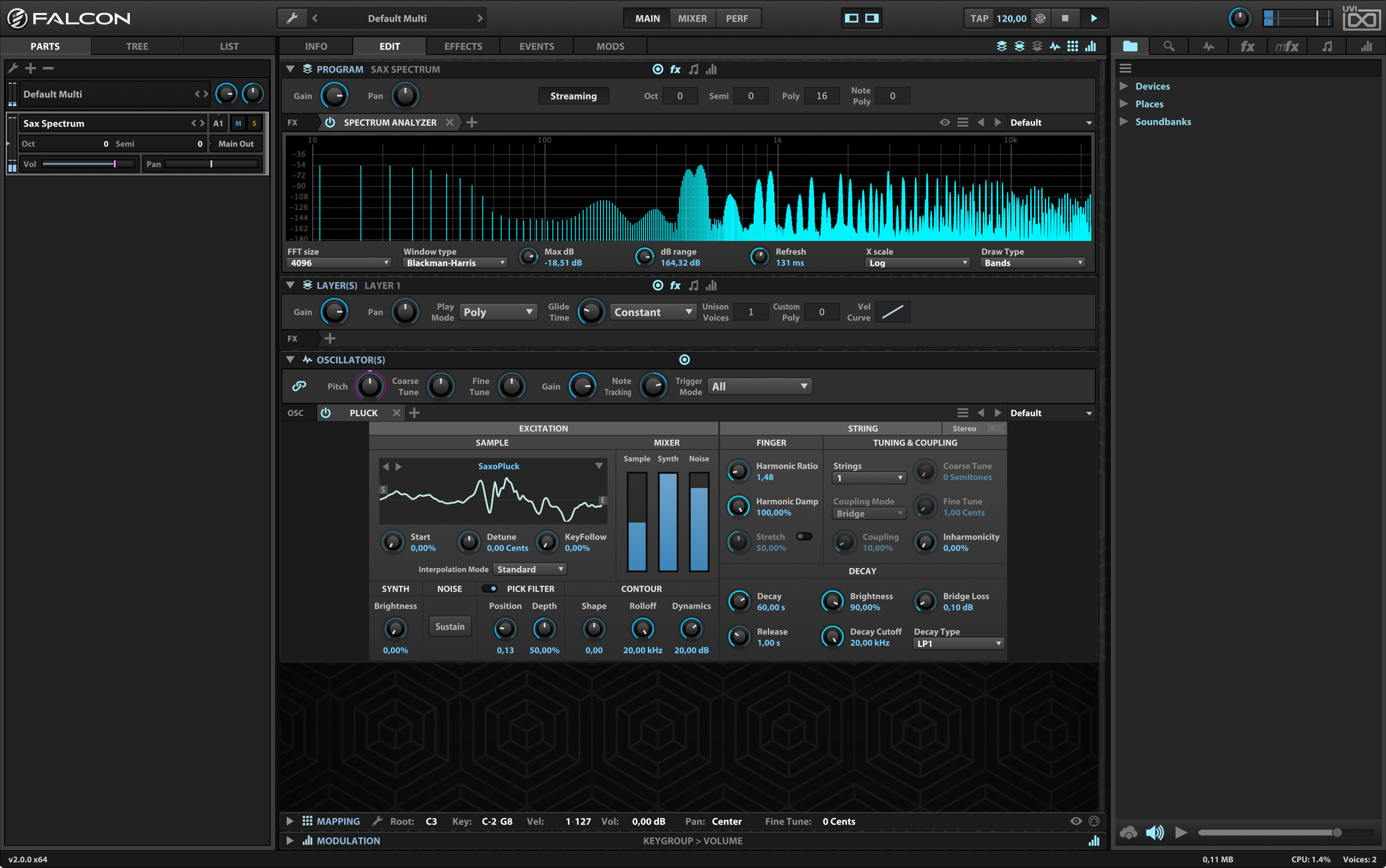Viewport: 1386px width, 868px height.
Task: Open the file browser folder icon
Action: (x=1130, y=46)
